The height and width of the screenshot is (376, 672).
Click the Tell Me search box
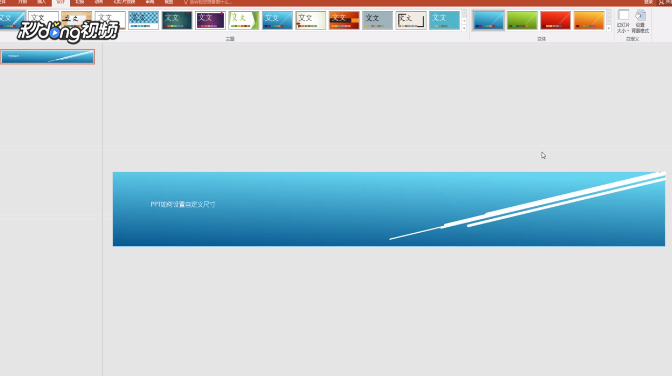coord(208,2)
